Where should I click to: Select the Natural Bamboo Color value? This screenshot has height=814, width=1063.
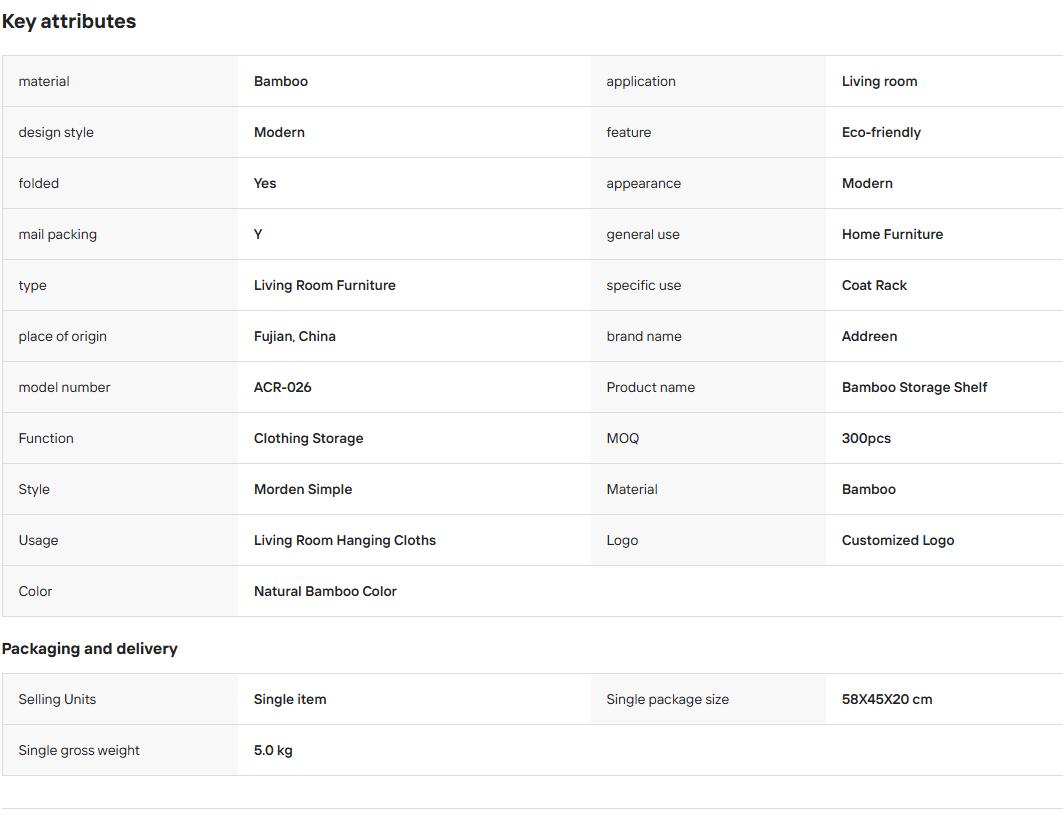tap(325, 591)
